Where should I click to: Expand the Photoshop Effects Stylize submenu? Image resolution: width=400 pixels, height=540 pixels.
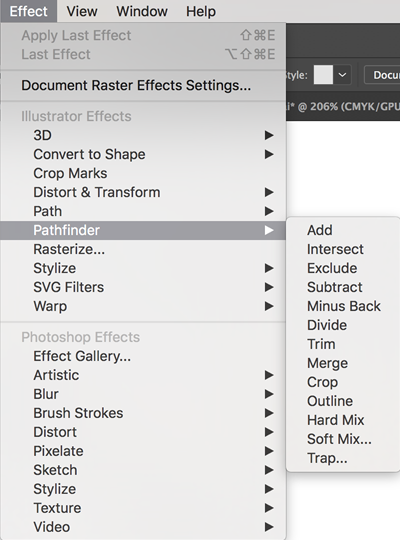point(143,489)
